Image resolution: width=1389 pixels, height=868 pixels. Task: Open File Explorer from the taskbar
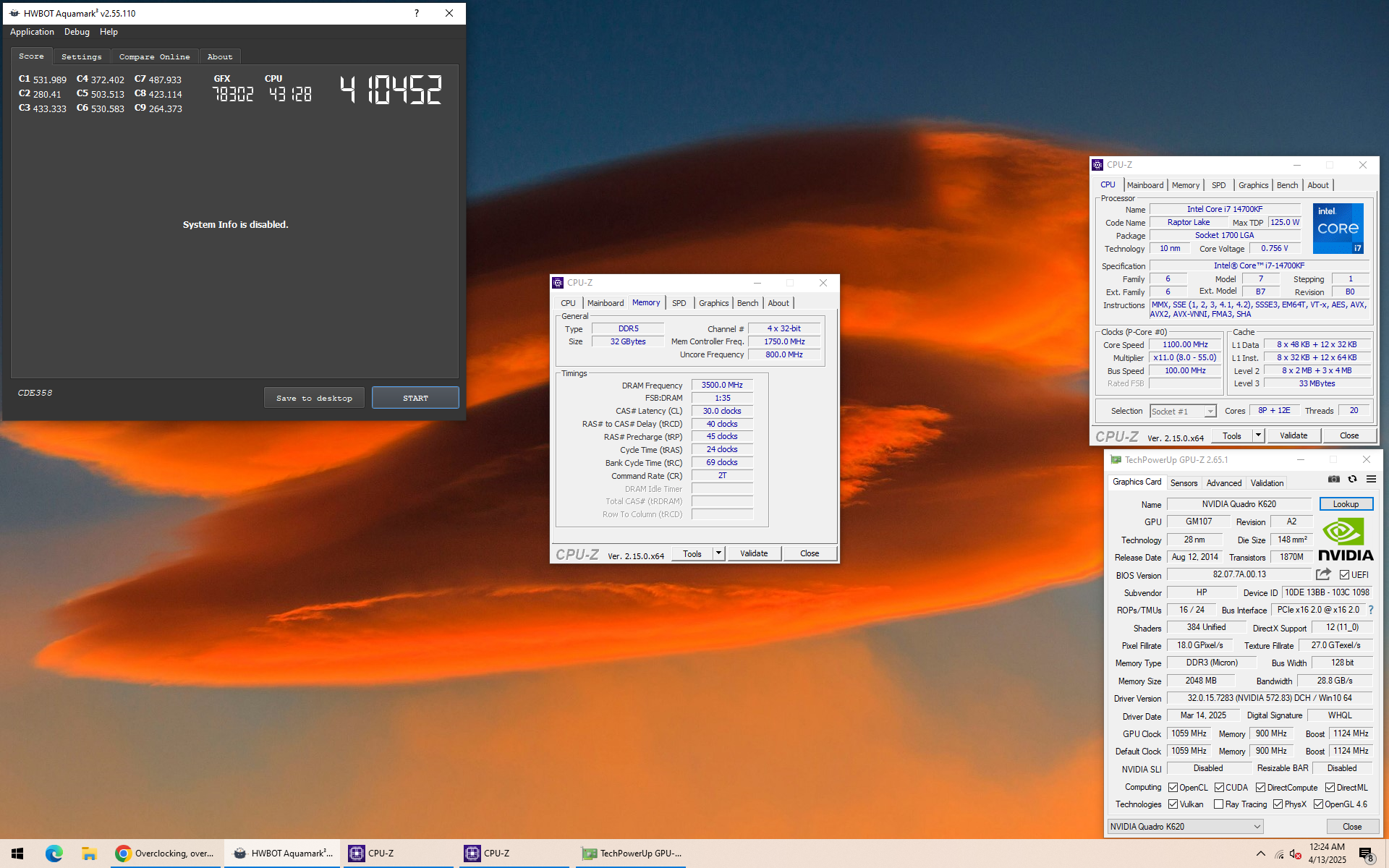tap(89, 854)
